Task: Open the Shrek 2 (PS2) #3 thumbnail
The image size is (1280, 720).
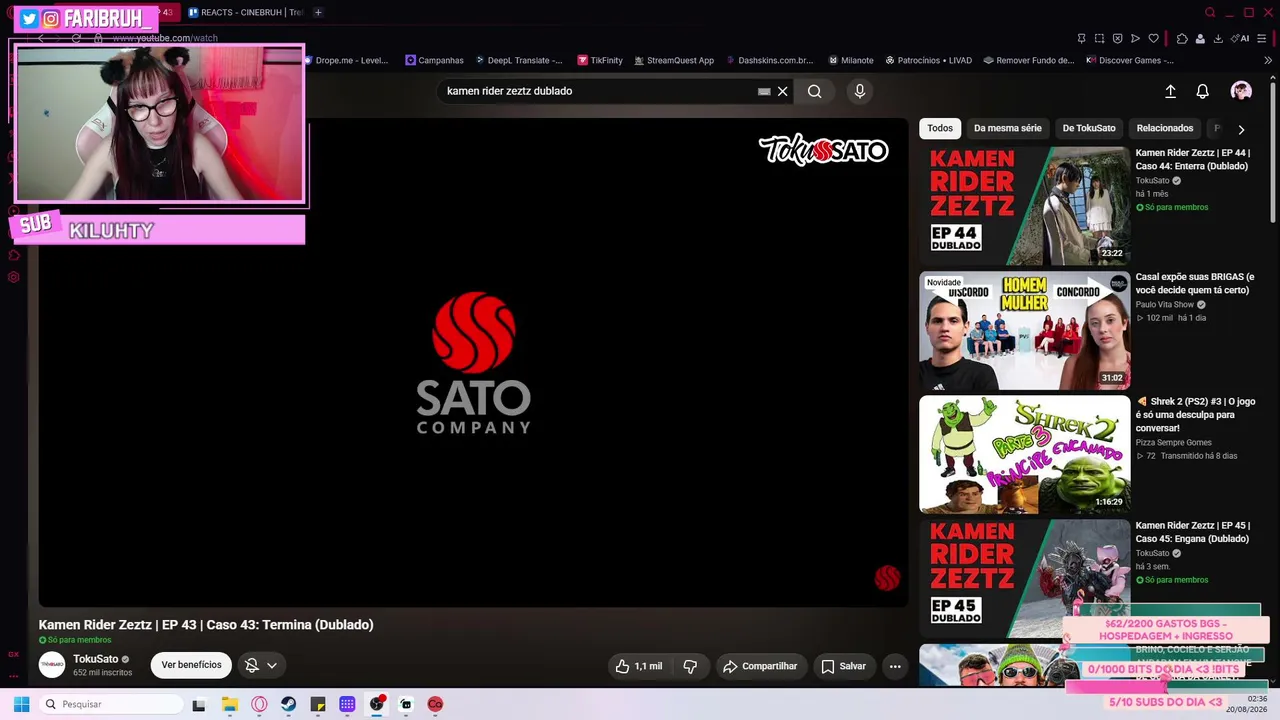Action: pos(1025,454)
